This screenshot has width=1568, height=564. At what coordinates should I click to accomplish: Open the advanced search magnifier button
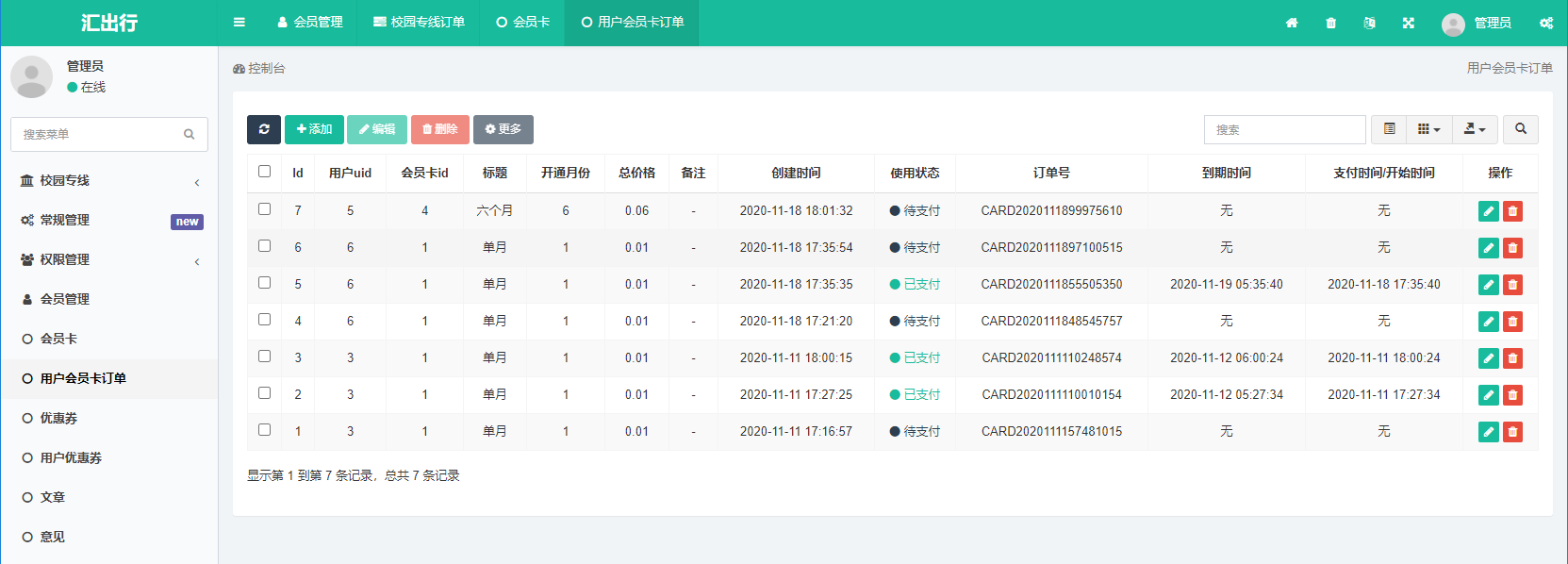point(1521,129)
